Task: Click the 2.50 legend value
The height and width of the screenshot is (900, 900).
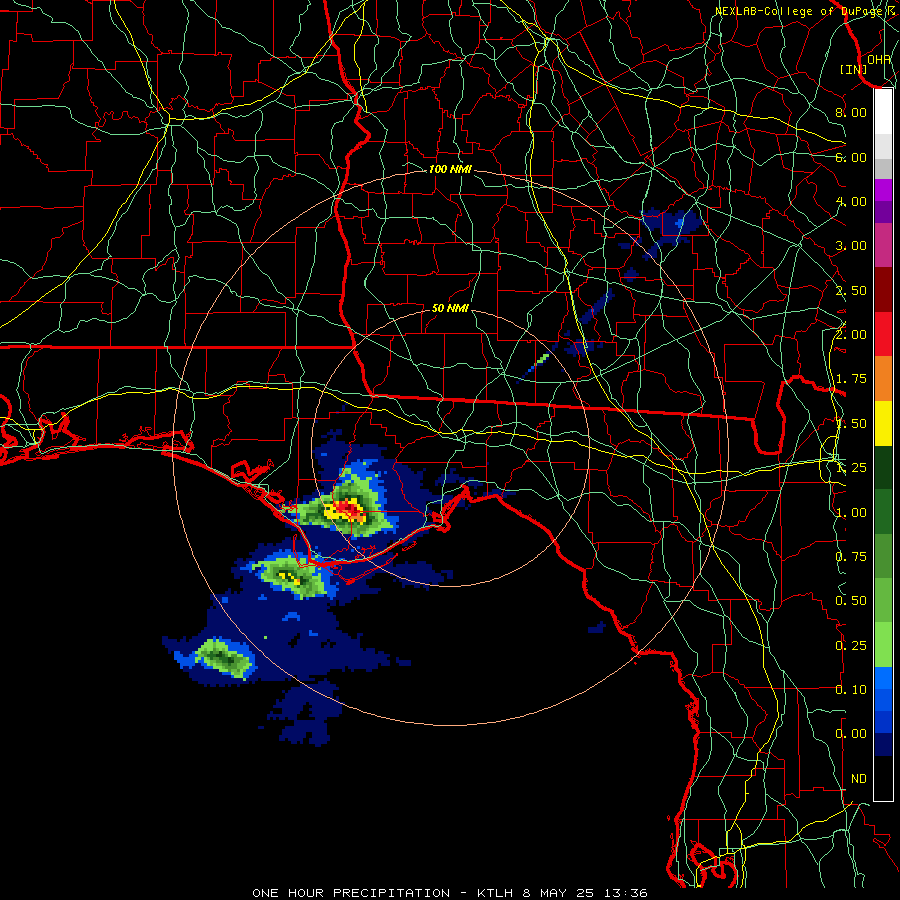Action: coord(851,290)
